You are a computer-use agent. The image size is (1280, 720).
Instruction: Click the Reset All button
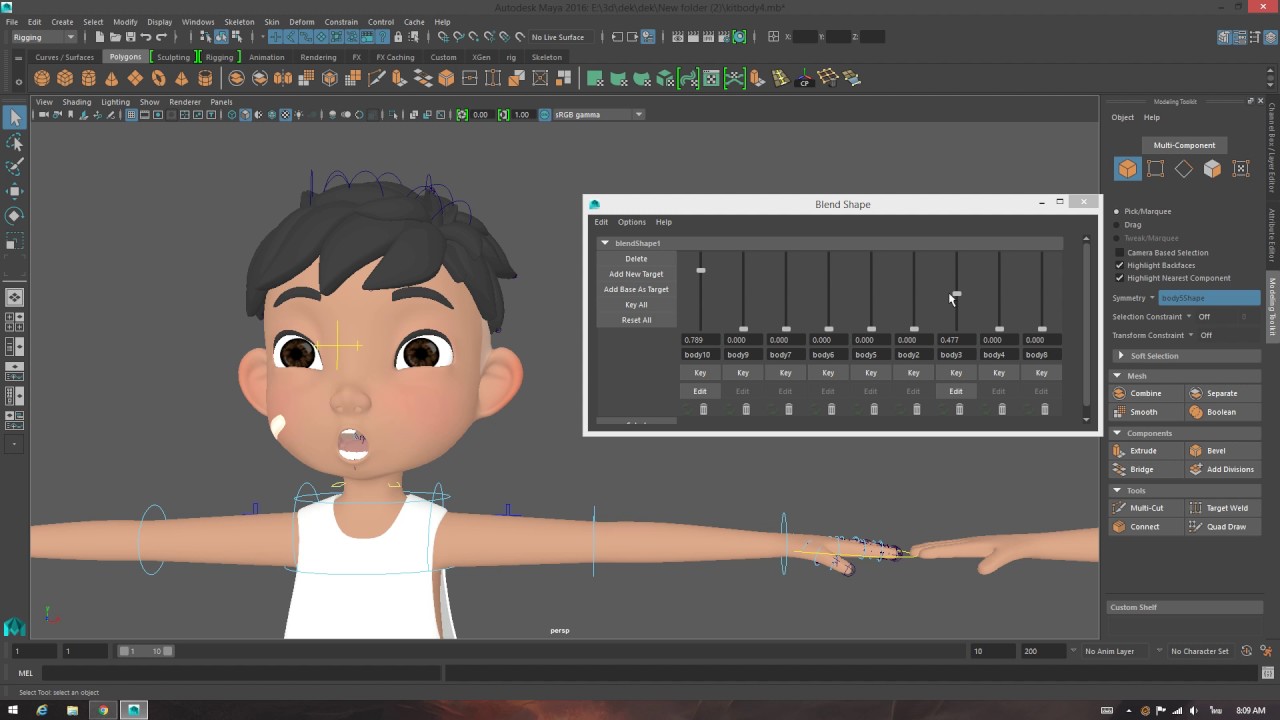coord(636,320)
